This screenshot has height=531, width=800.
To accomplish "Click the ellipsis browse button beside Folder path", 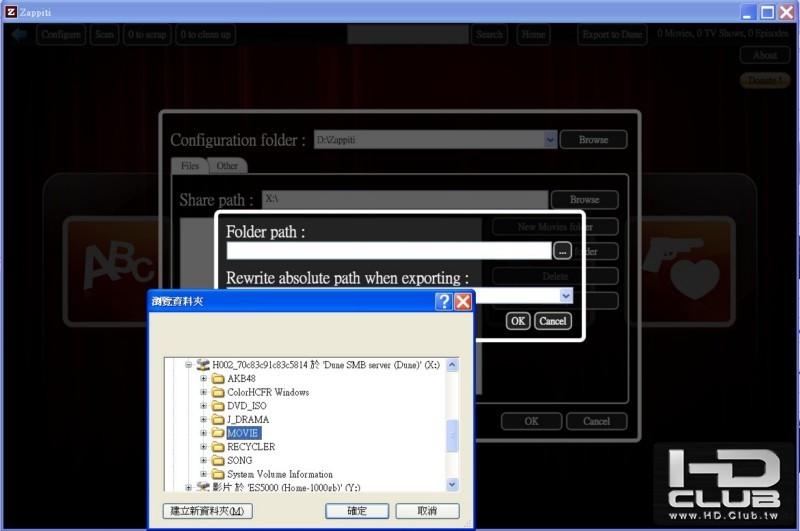I will click(562, 251).
